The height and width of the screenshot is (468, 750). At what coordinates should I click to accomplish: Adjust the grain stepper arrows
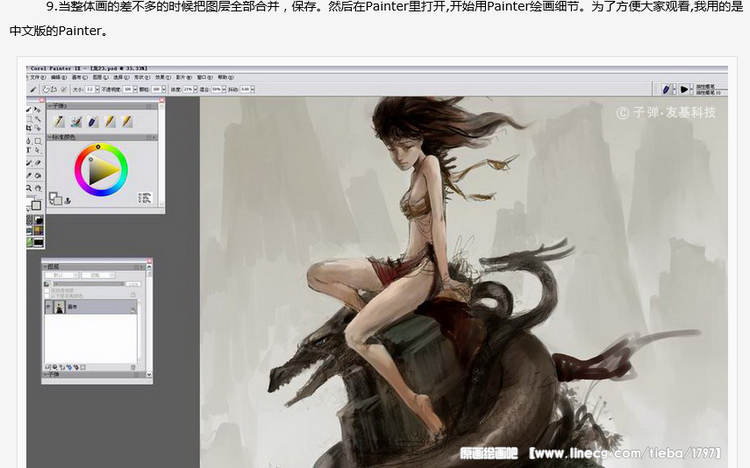(x=164, y=89)
